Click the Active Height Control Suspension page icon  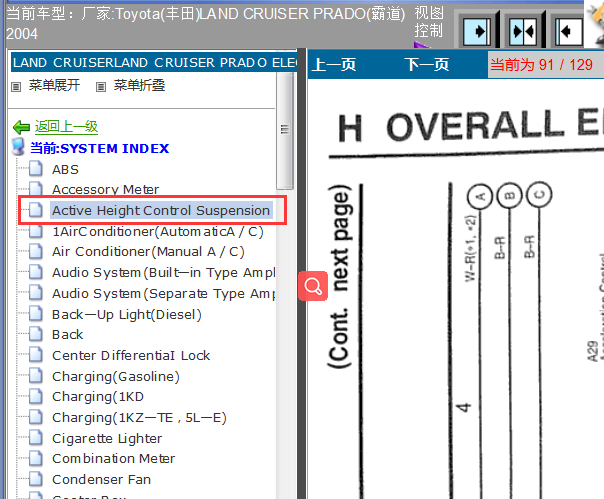(36, 210)
